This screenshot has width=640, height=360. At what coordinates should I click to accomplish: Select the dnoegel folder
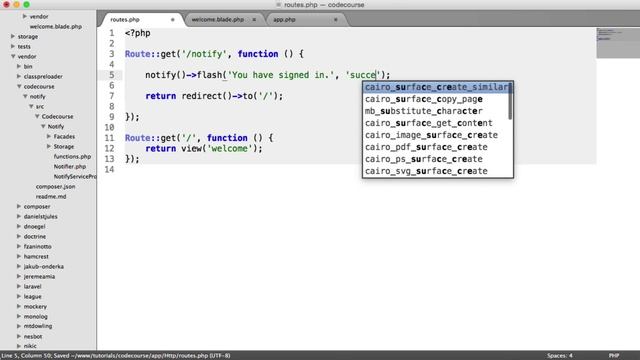34,226
